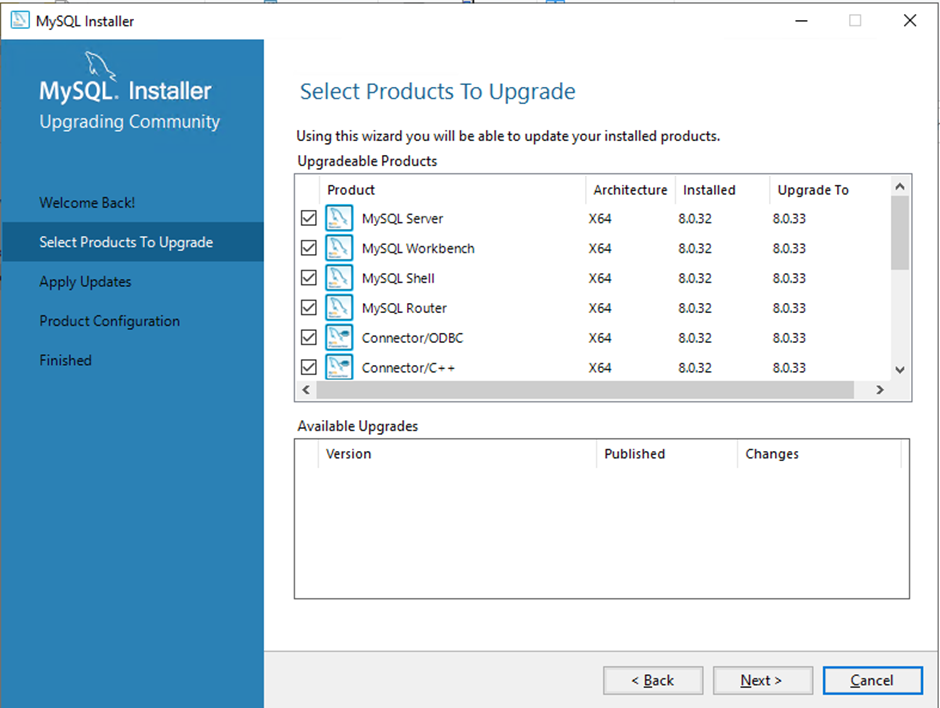Viewport: 940px width, 708px height.
Task: Click the MySQL dolphin logo in sidebar
Action: (x=99, y=66)
